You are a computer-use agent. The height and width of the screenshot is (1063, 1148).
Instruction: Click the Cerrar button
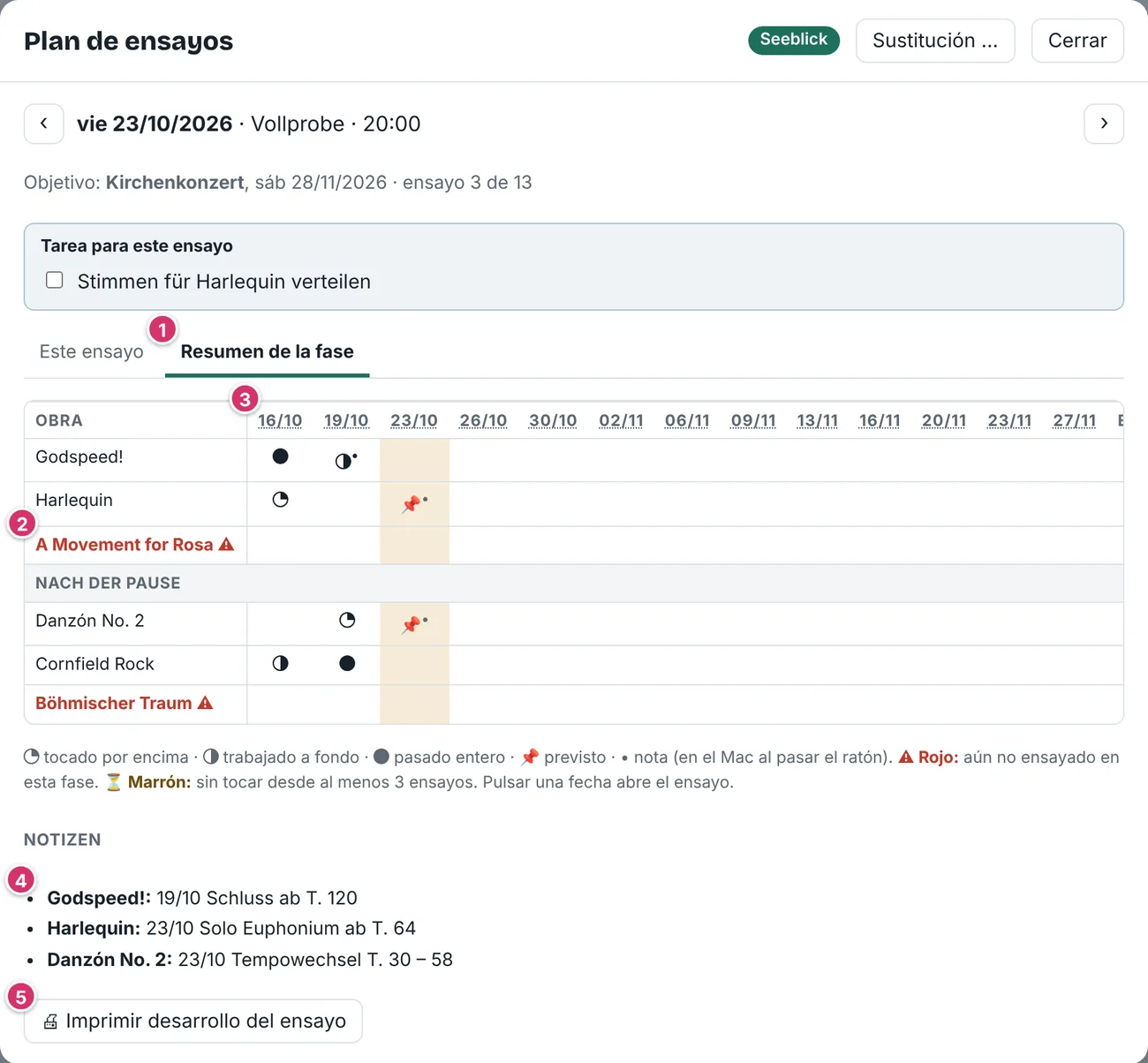point(1077,41)
